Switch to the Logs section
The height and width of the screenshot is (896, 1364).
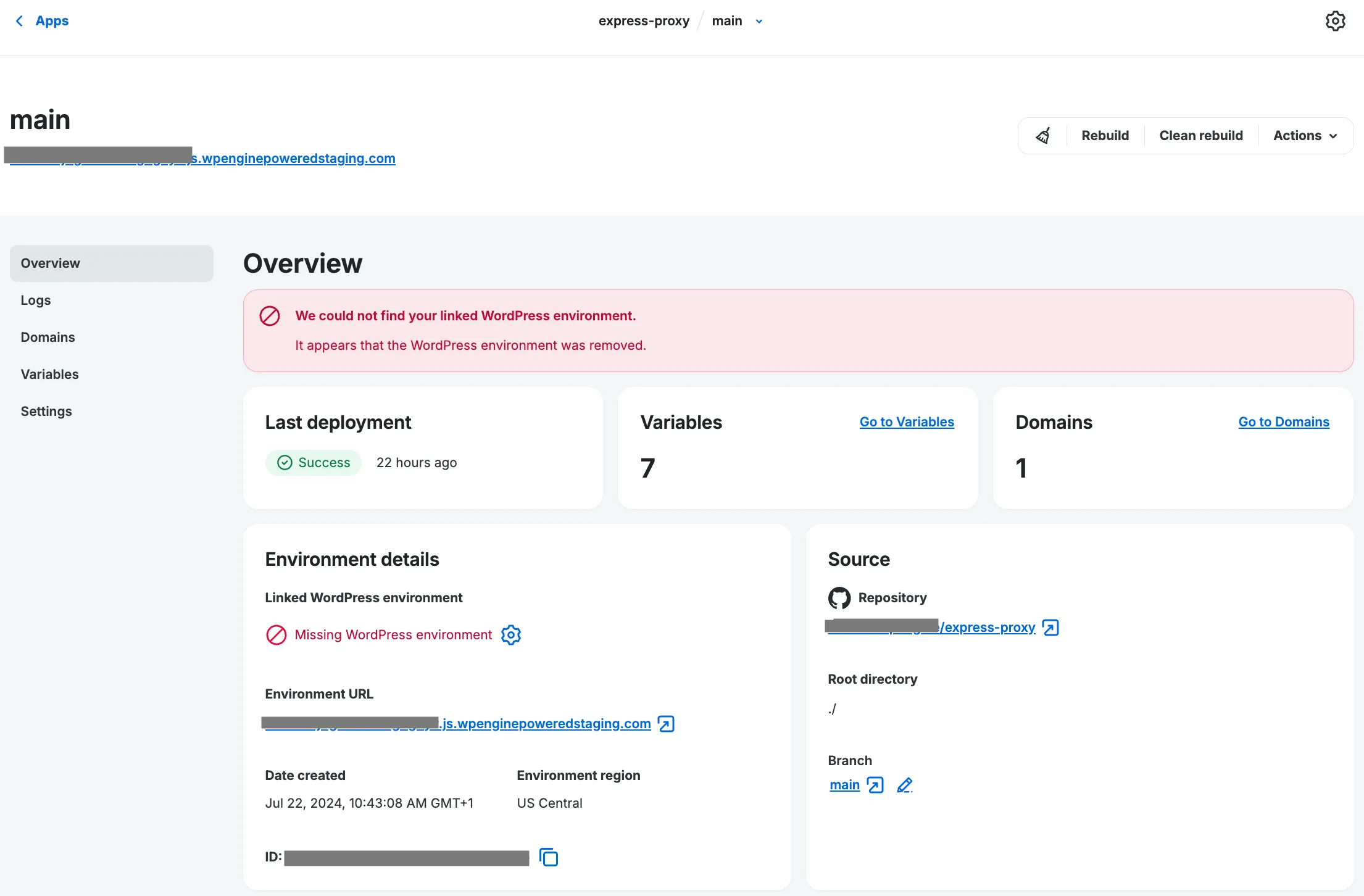tap(35, 300)
